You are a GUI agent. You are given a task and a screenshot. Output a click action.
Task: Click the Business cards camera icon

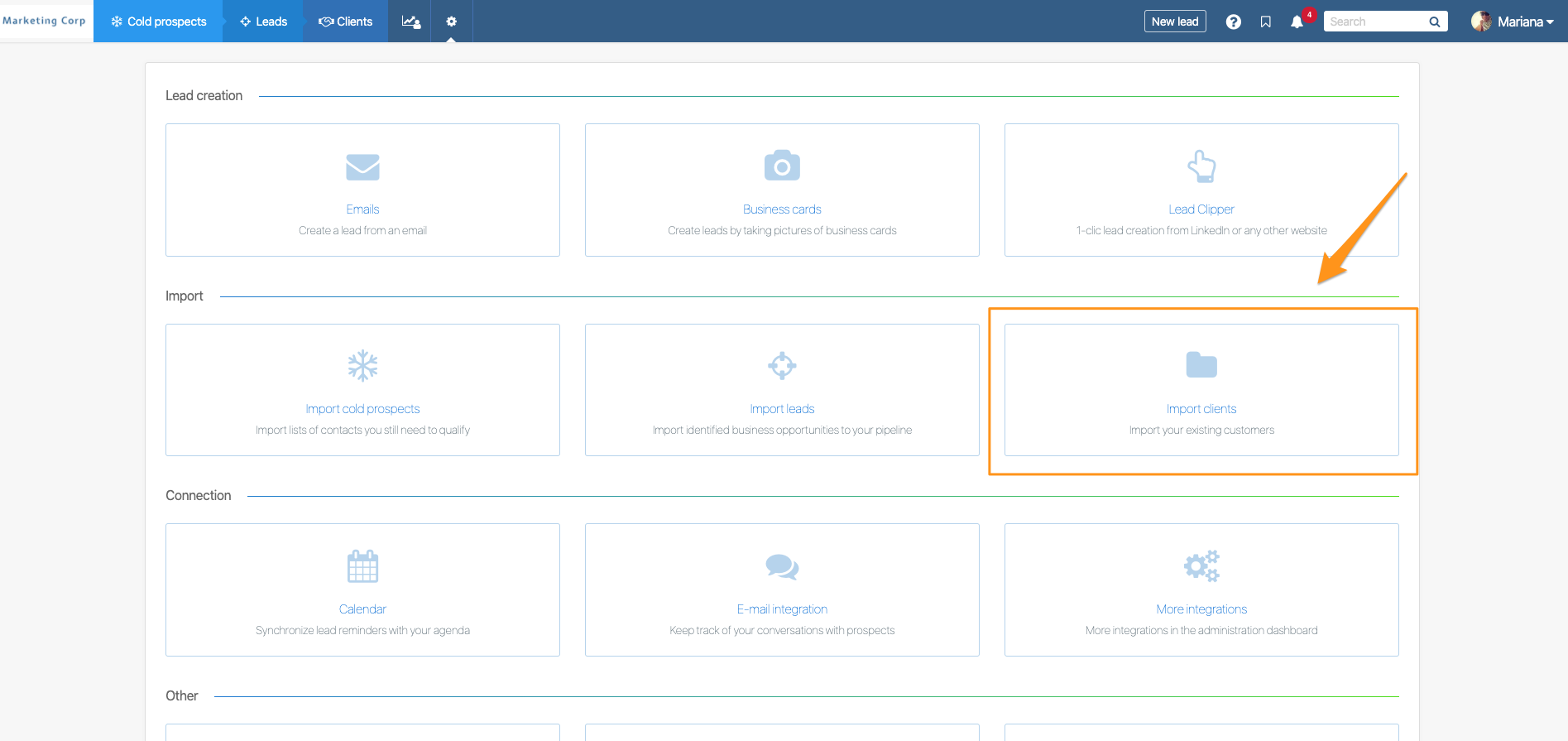(782, 166)
